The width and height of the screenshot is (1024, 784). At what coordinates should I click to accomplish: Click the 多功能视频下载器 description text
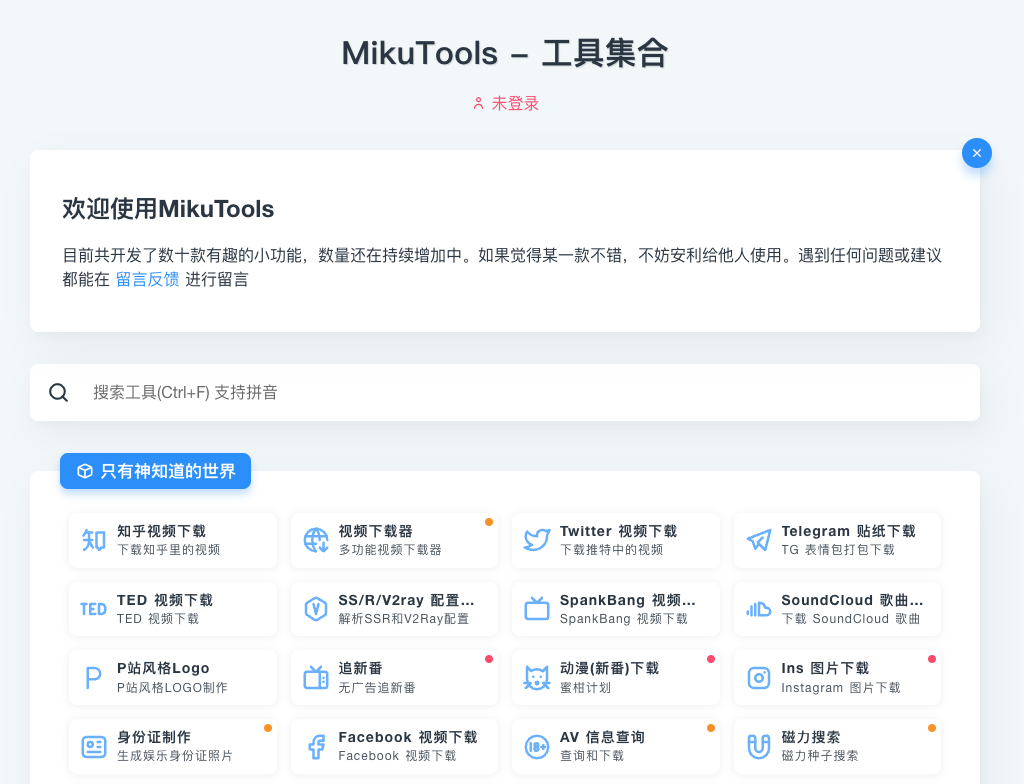pyautogui.click(x=390, y=550)
